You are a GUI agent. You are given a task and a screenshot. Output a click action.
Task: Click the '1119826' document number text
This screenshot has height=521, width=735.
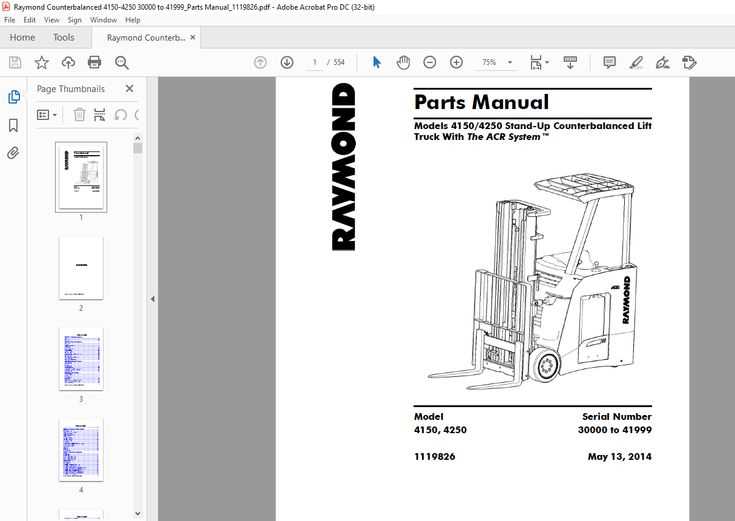435,456
